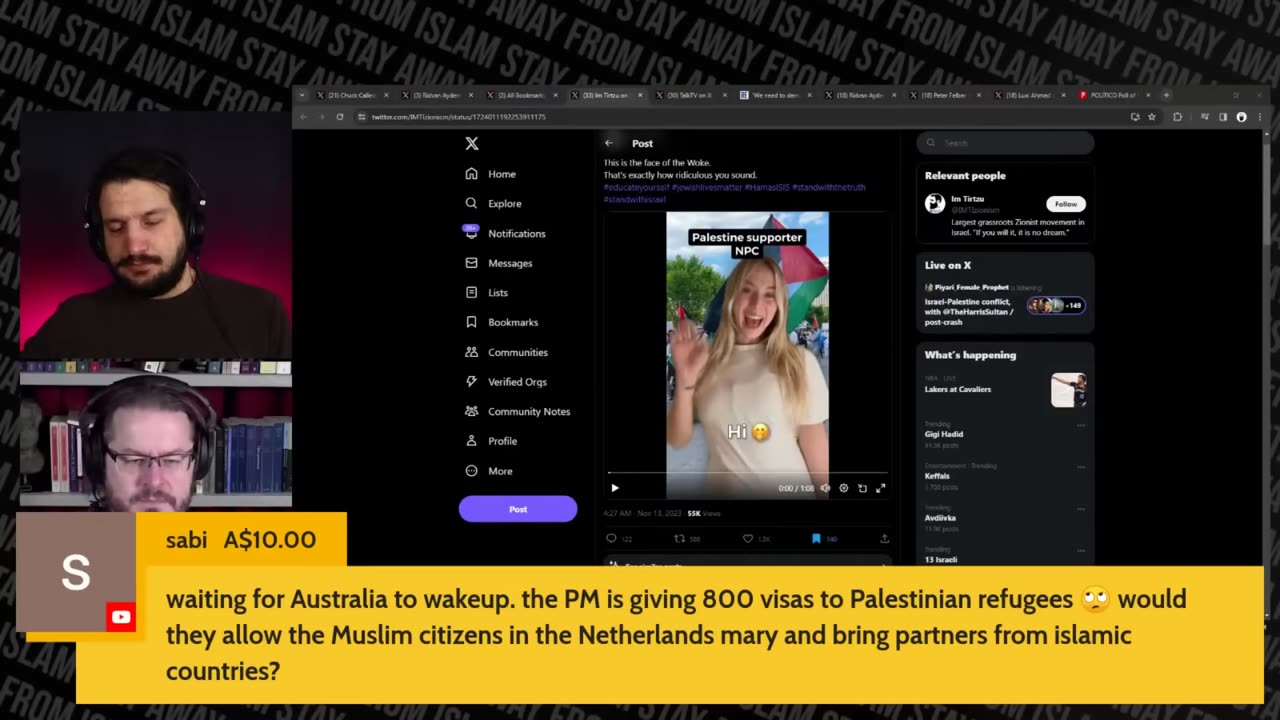Like the post with heart icon
Image resolution: width=1280 pixels, height=720 pixels.
pos(748,538)
